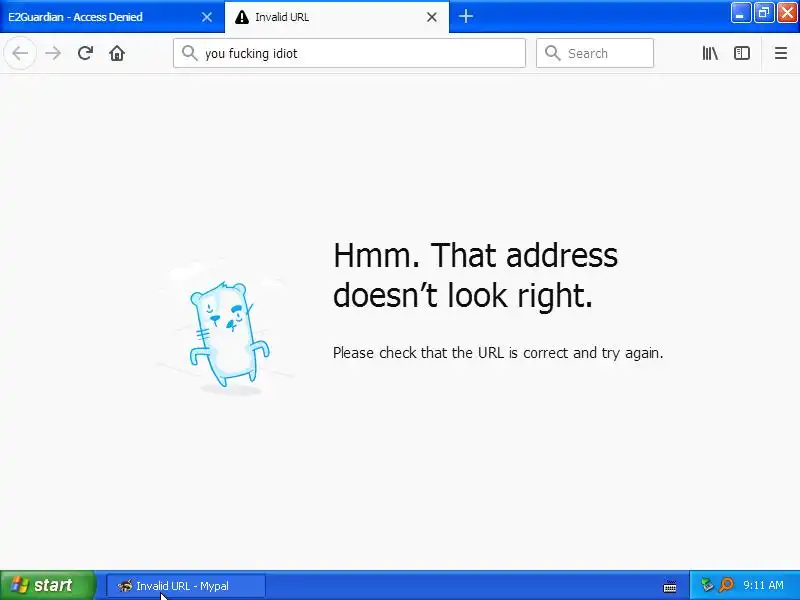Click into the Search box
Viewport: 800px width, 600px height.
tap(594, 53)
